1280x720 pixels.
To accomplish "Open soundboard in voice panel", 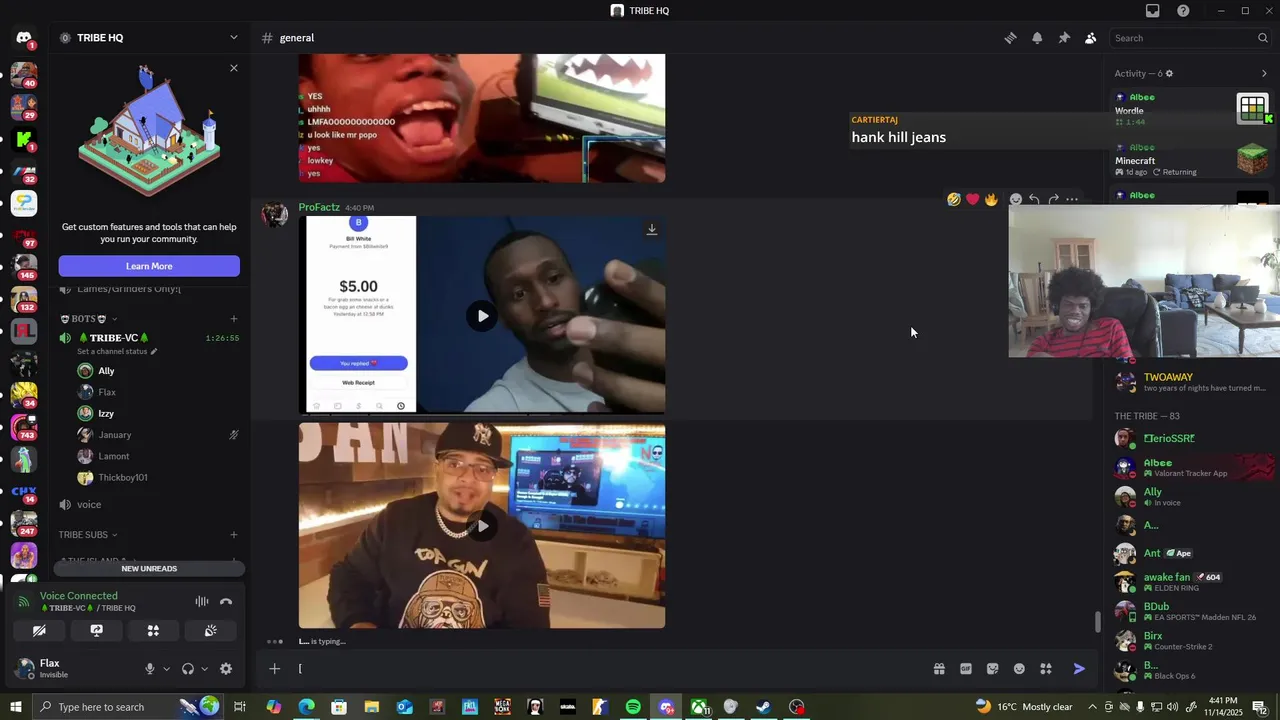I will [x=210, y=631].
